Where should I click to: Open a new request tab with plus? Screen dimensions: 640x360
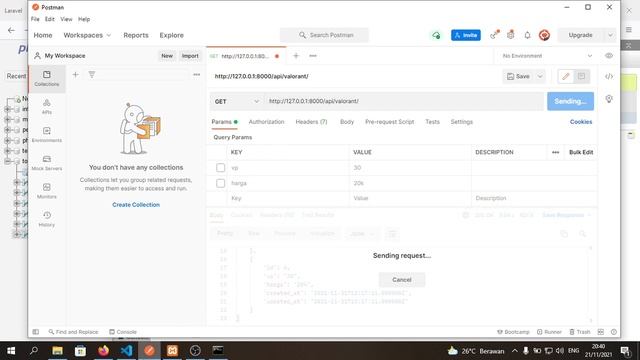pos(296,56)
